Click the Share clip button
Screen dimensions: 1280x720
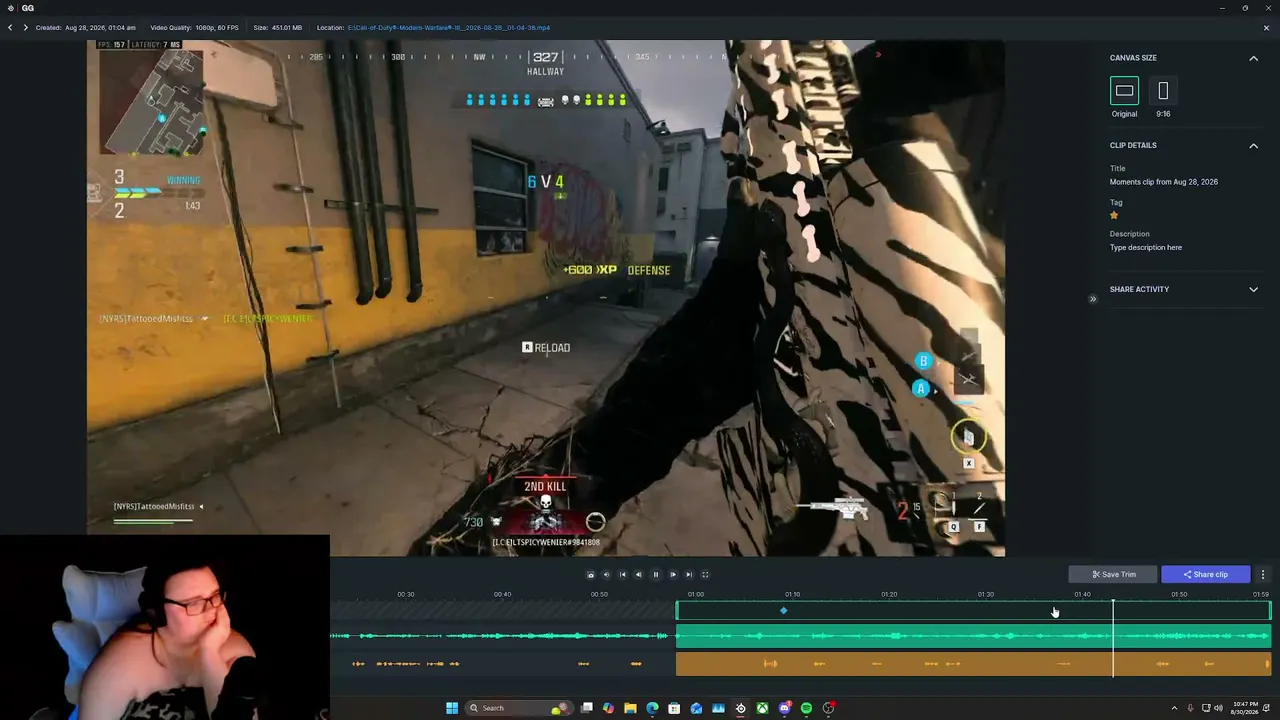tap(1206, 574)
